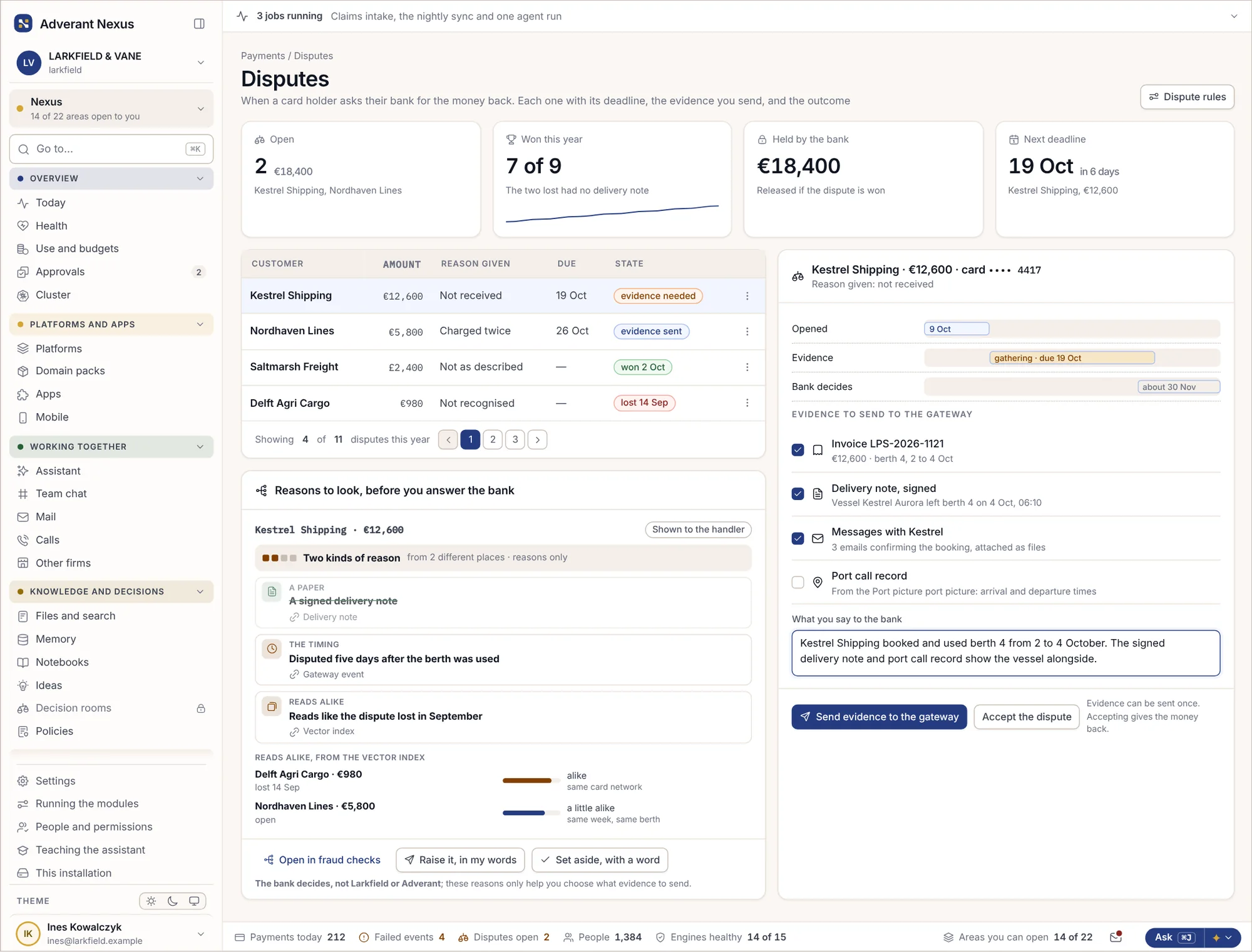
Task: Open the Calls phone icon
Action: click(23, 540)
